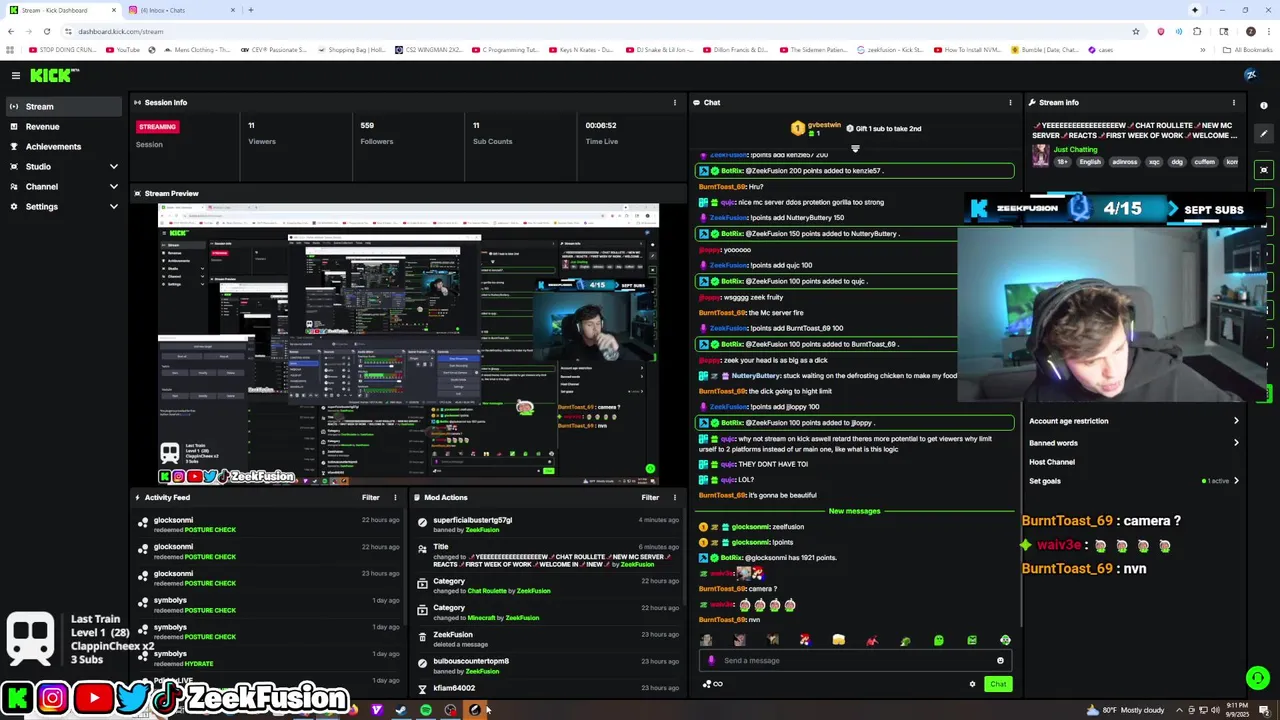Bookmark this page with star icon

point(1135,31)
